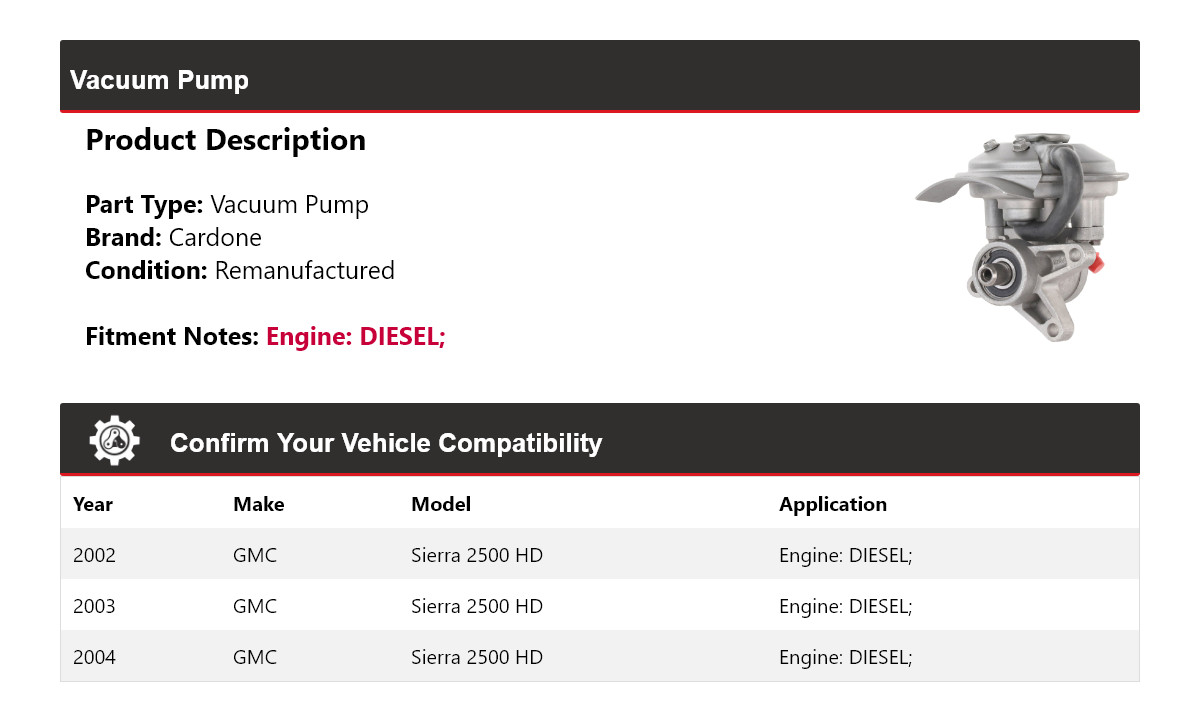Click the Model column header
The image size is (1200, 722).
point(440,504)
